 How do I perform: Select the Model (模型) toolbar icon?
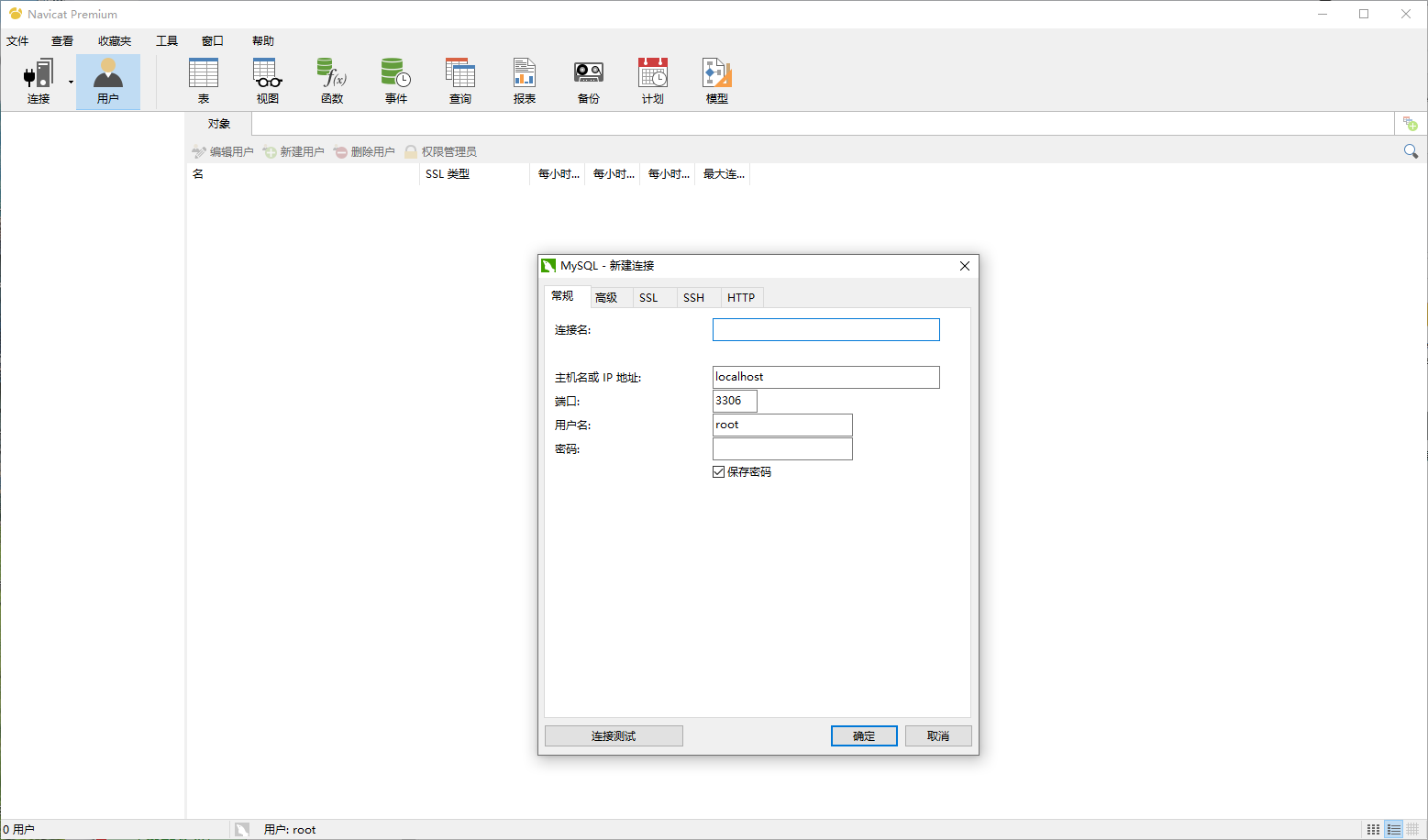(716, 81)
